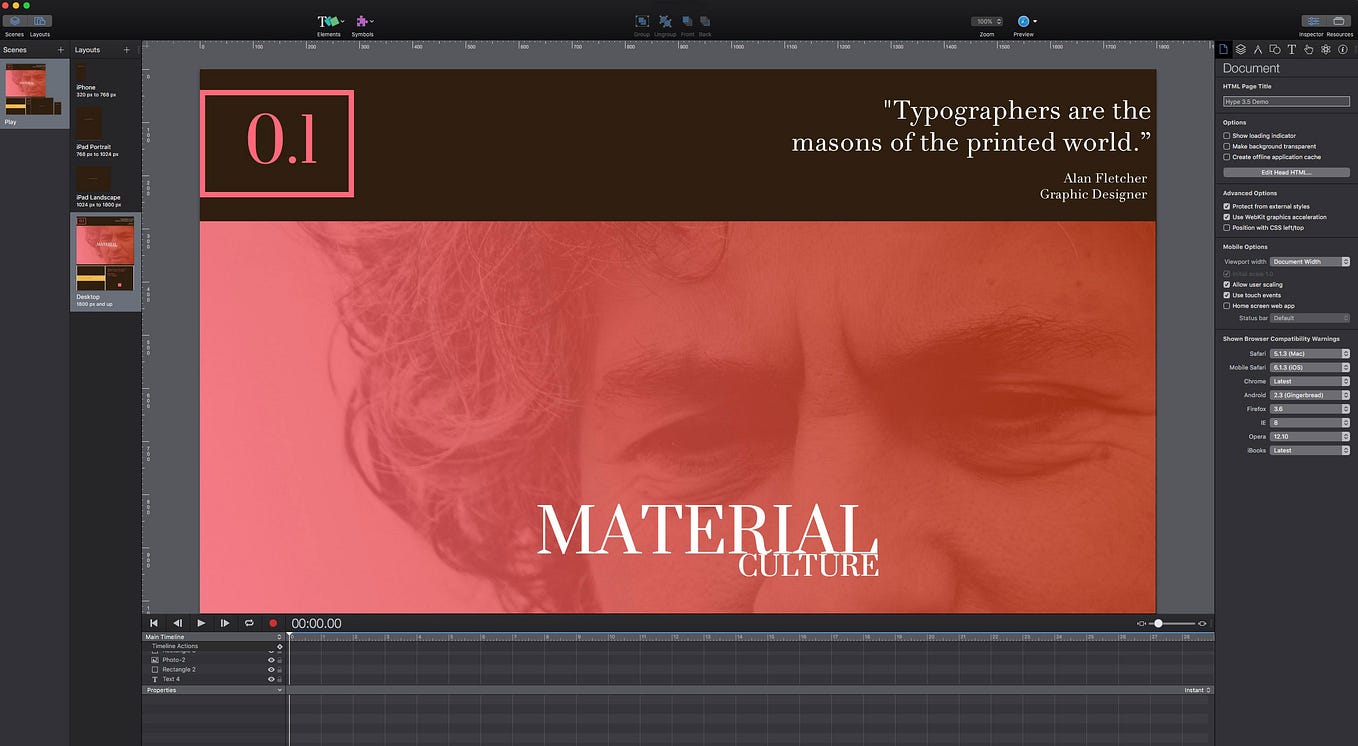Enable Make background transparent checkbox
This screenshot has width=1358, height=746.
(1227, 146)
